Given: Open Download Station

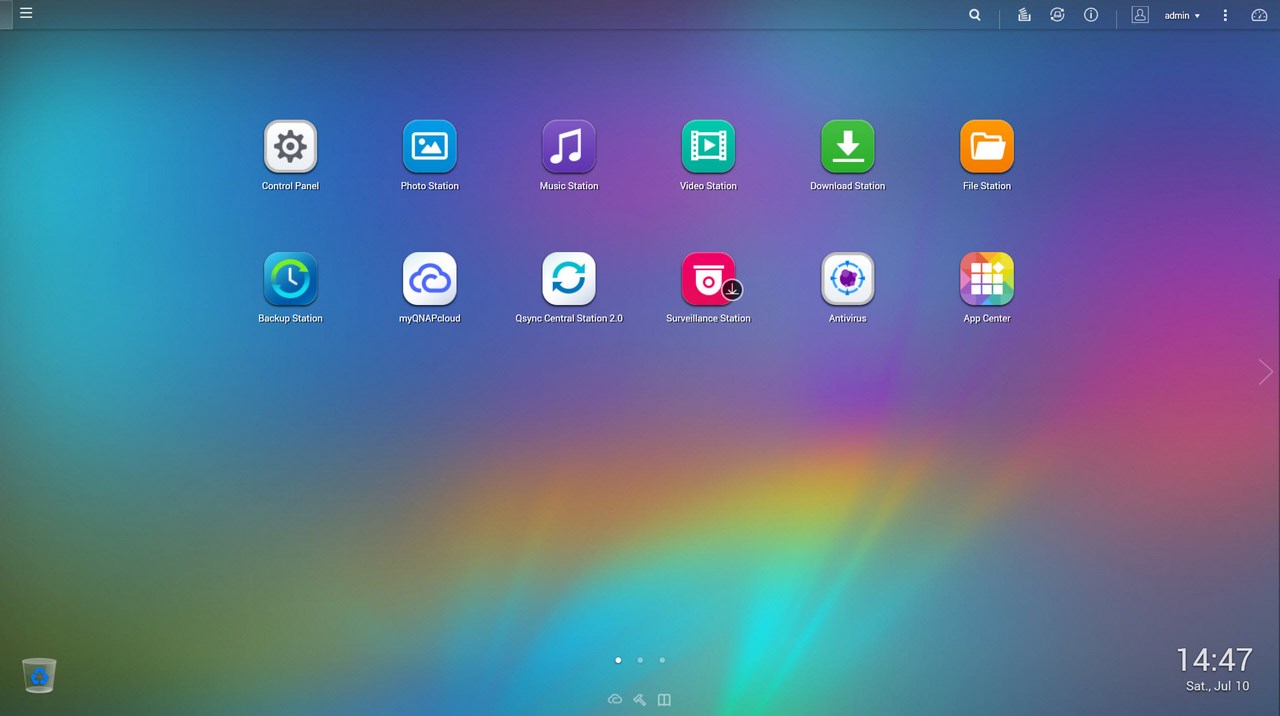Looking at the screenshot, I should click(847, 147).
